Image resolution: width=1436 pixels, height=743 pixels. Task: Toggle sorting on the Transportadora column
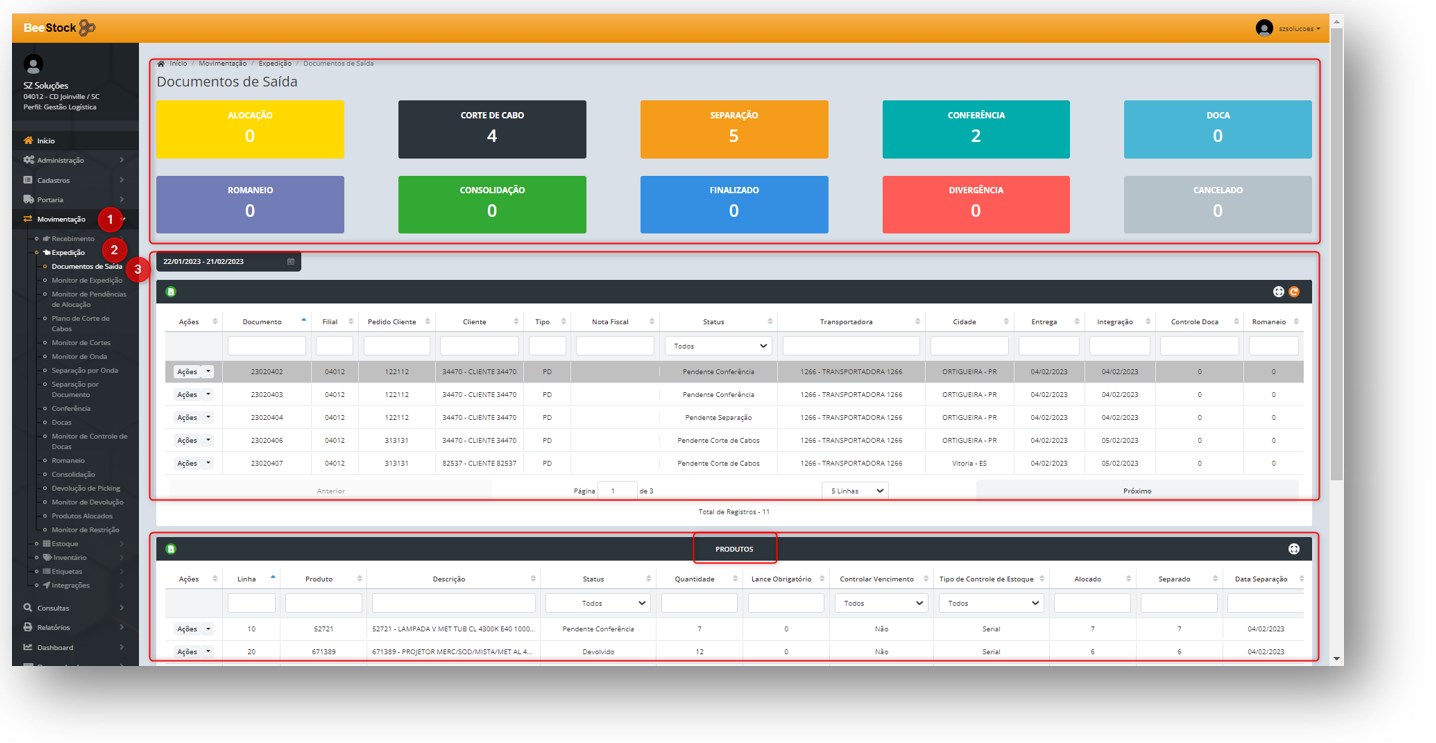(x=851, y=322)
